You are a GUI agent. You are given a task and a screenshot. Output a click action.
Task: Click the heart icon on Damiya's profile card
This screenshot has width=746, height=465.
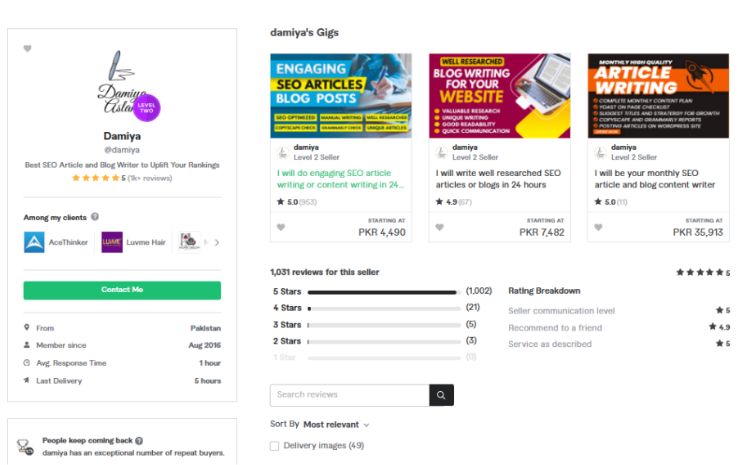(x=28, y=48)
